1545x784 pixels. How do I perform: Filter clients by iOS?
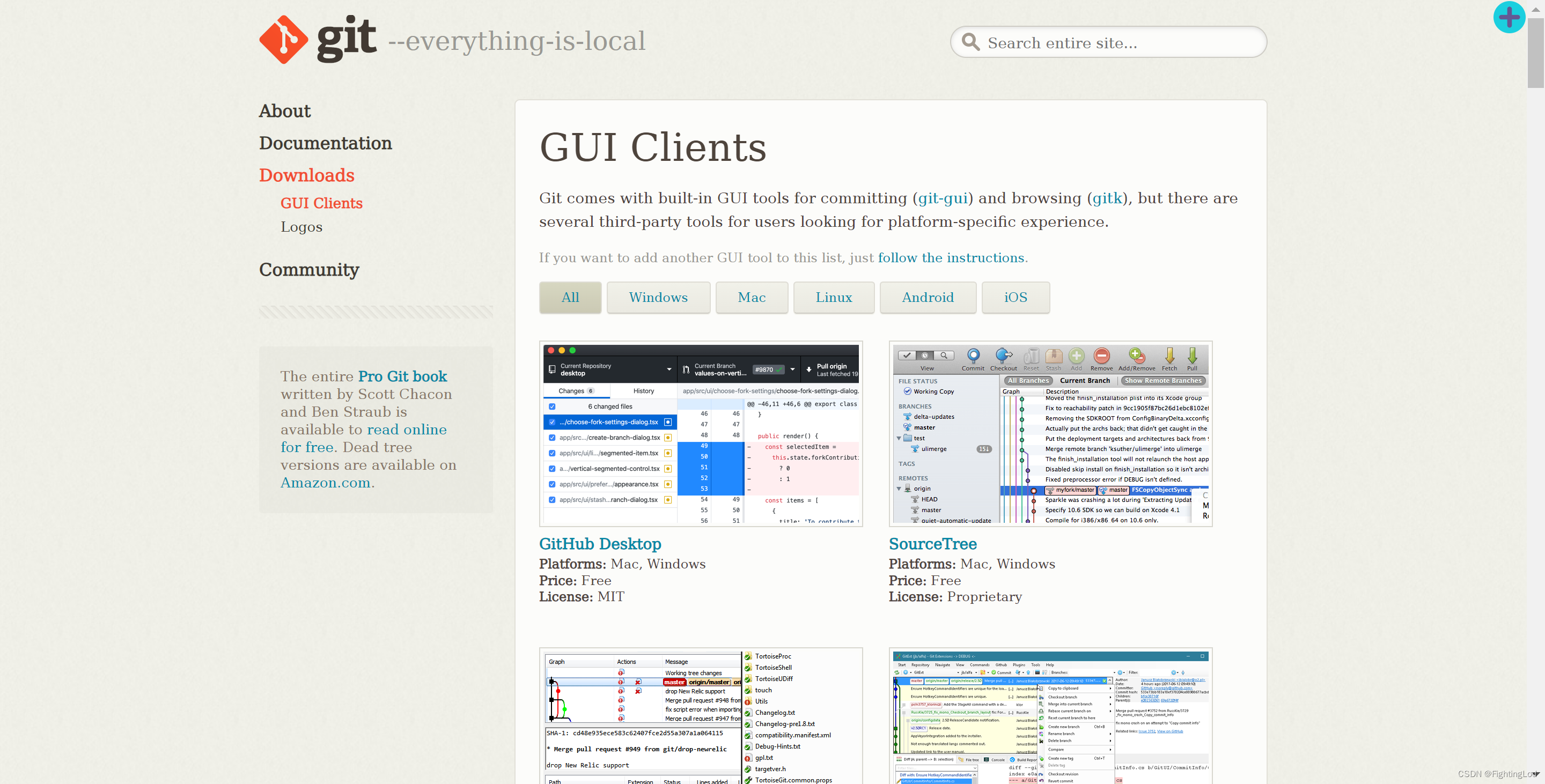(1016, 297)
